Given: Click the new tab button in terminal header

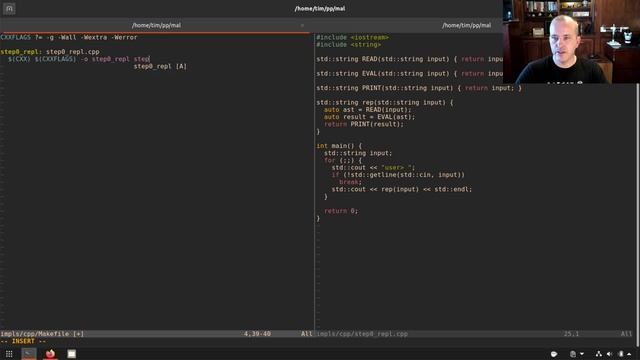Looking at the screenshot, I should 9,9.
